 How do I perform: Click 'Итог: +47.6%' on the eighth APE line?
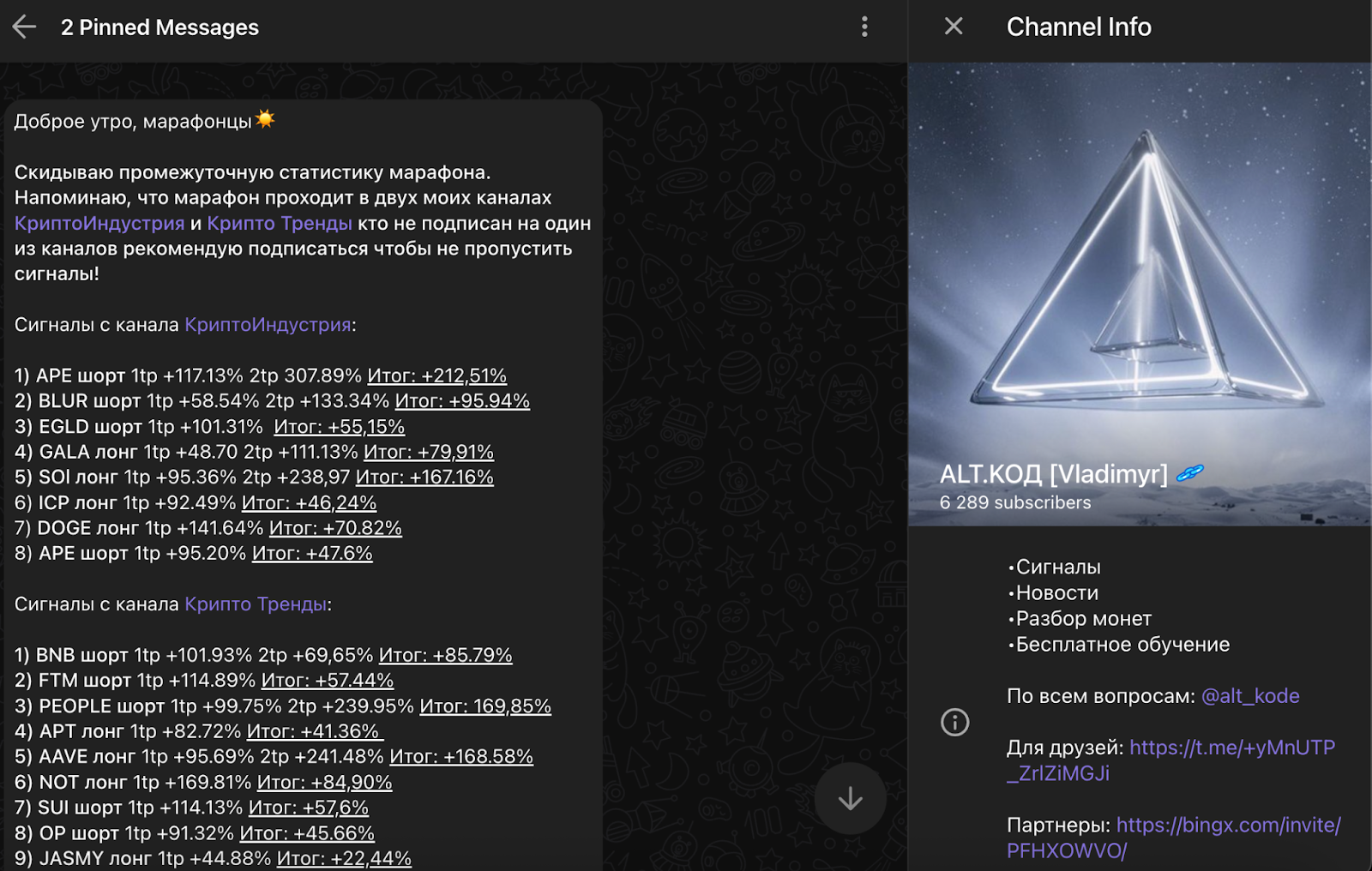tap(312, 554)
